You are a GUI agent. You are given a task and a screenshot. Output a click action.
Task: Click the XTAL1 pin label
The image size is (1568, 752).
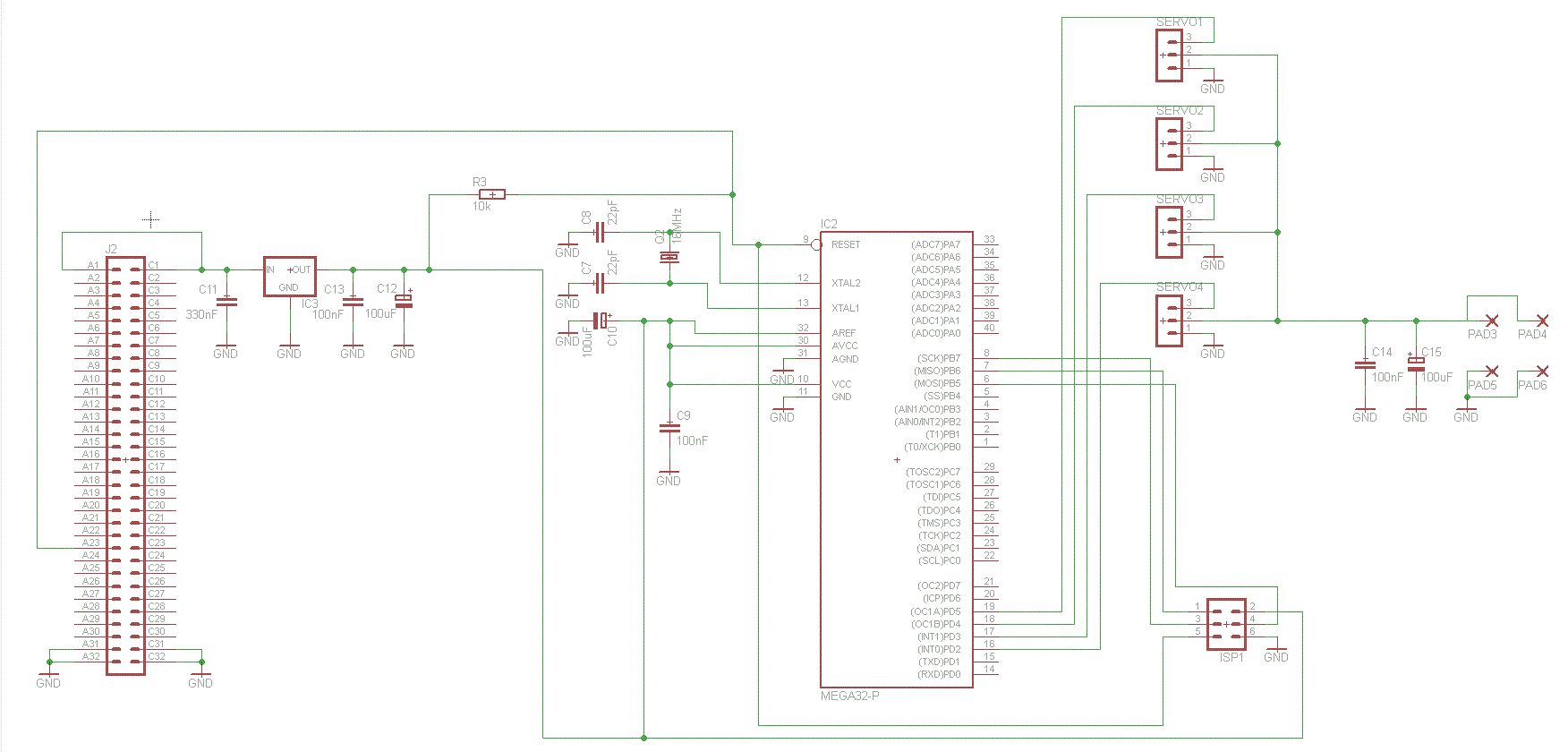(x=846, y=308)
